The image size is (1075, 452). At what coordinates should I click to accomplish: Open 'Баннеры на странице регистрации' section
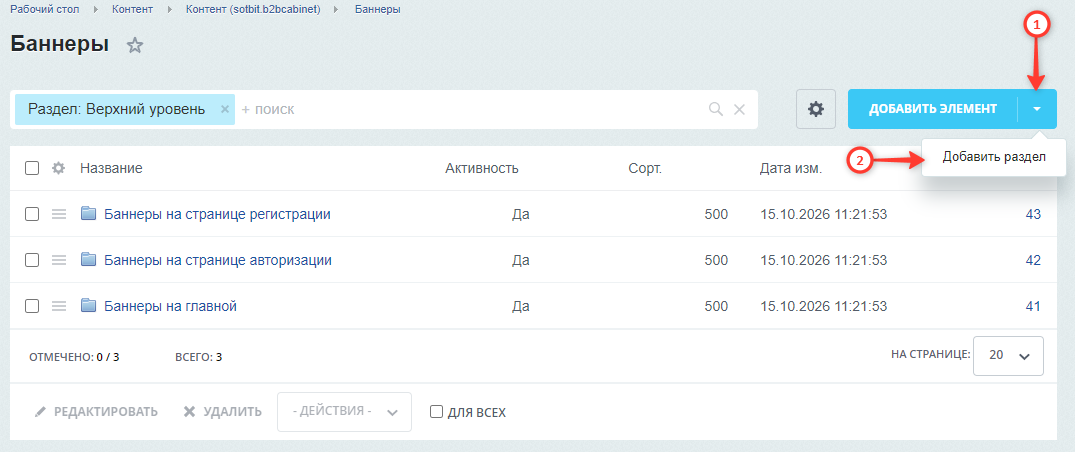tap(217, 214)
